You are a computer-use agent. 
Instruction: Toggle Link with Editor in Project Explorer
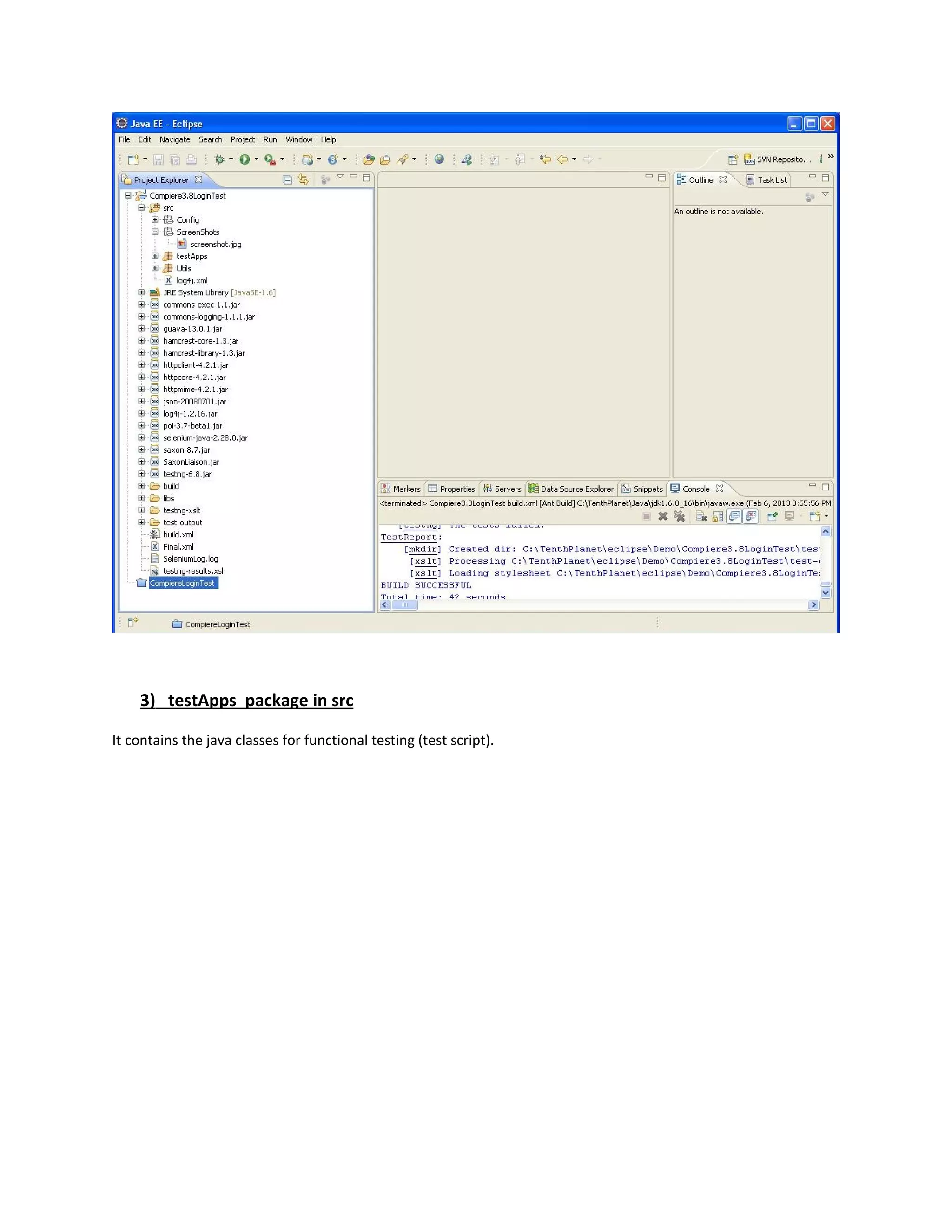(x=304, y=180)
